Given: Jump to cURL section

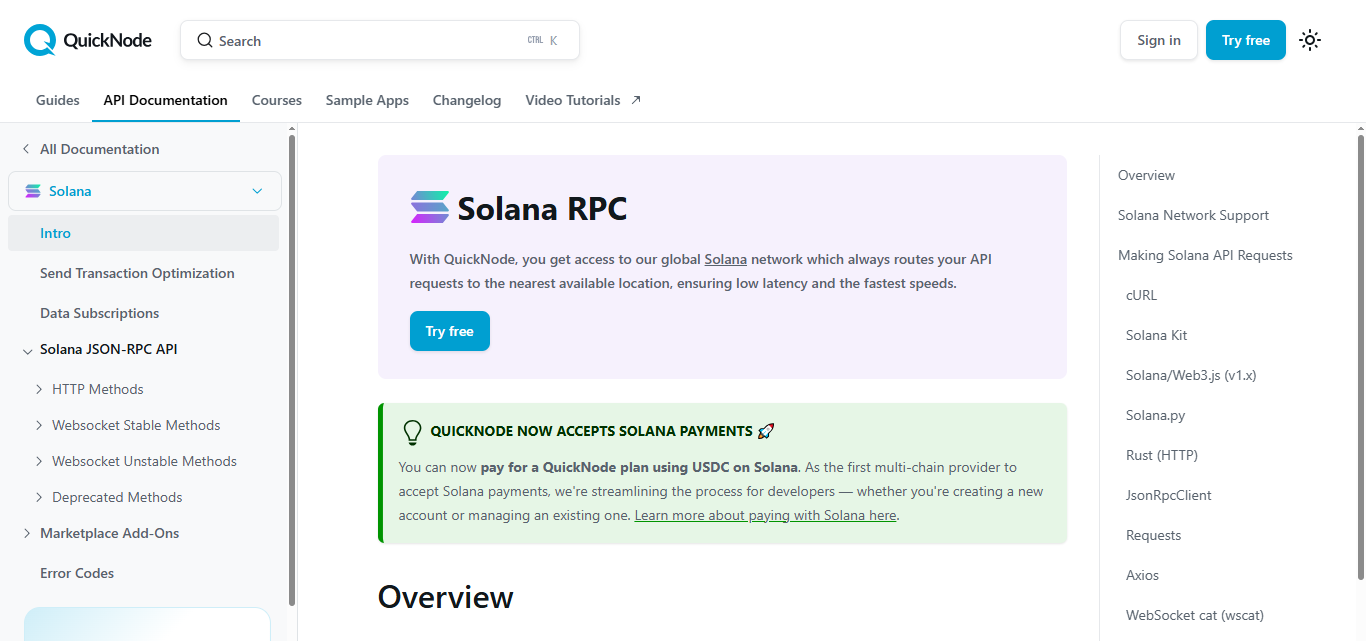Looking at the screenshot, I should 1141,295.
